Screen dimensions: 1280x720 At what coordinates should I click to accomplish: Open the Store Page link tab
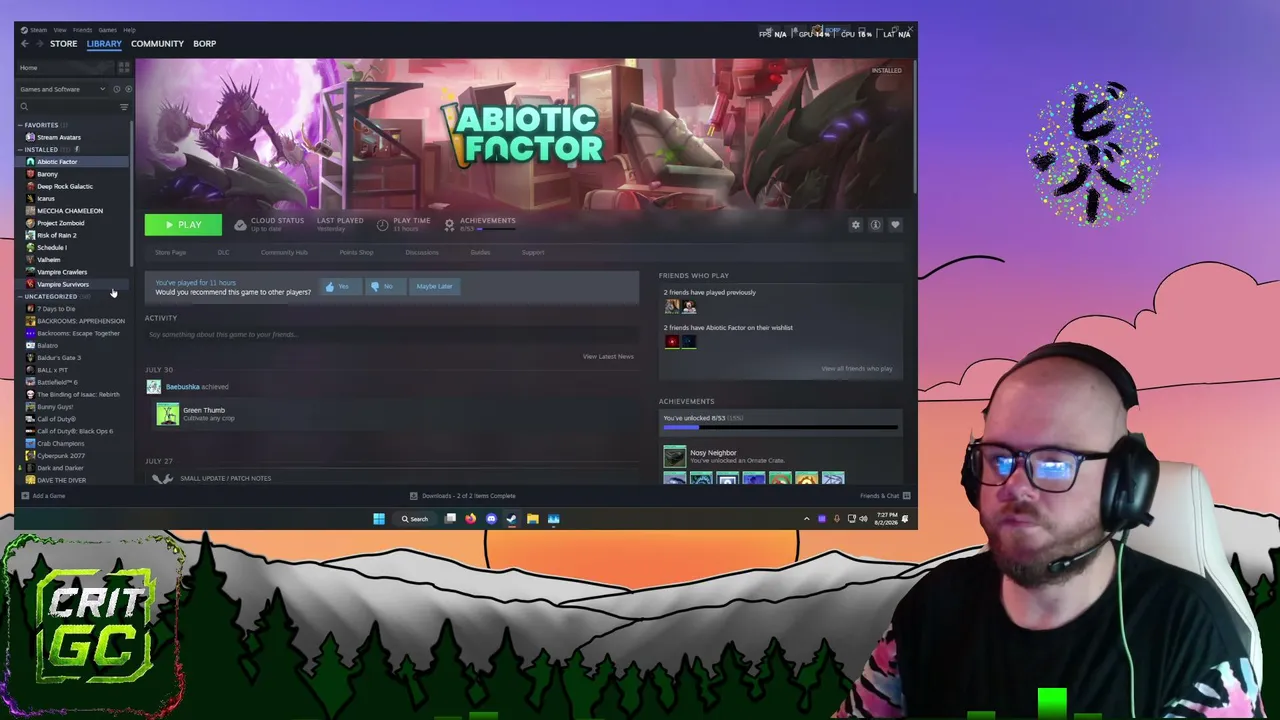pos(170,253)
